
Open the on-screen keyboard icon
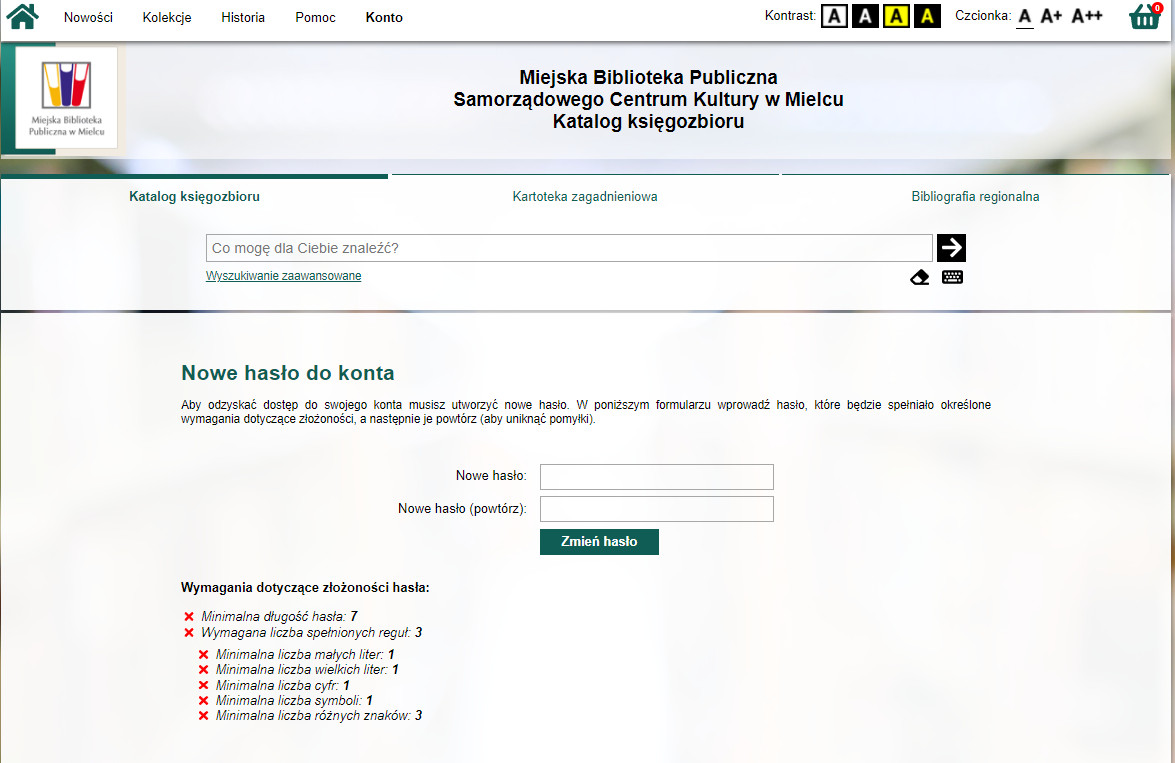952,277
